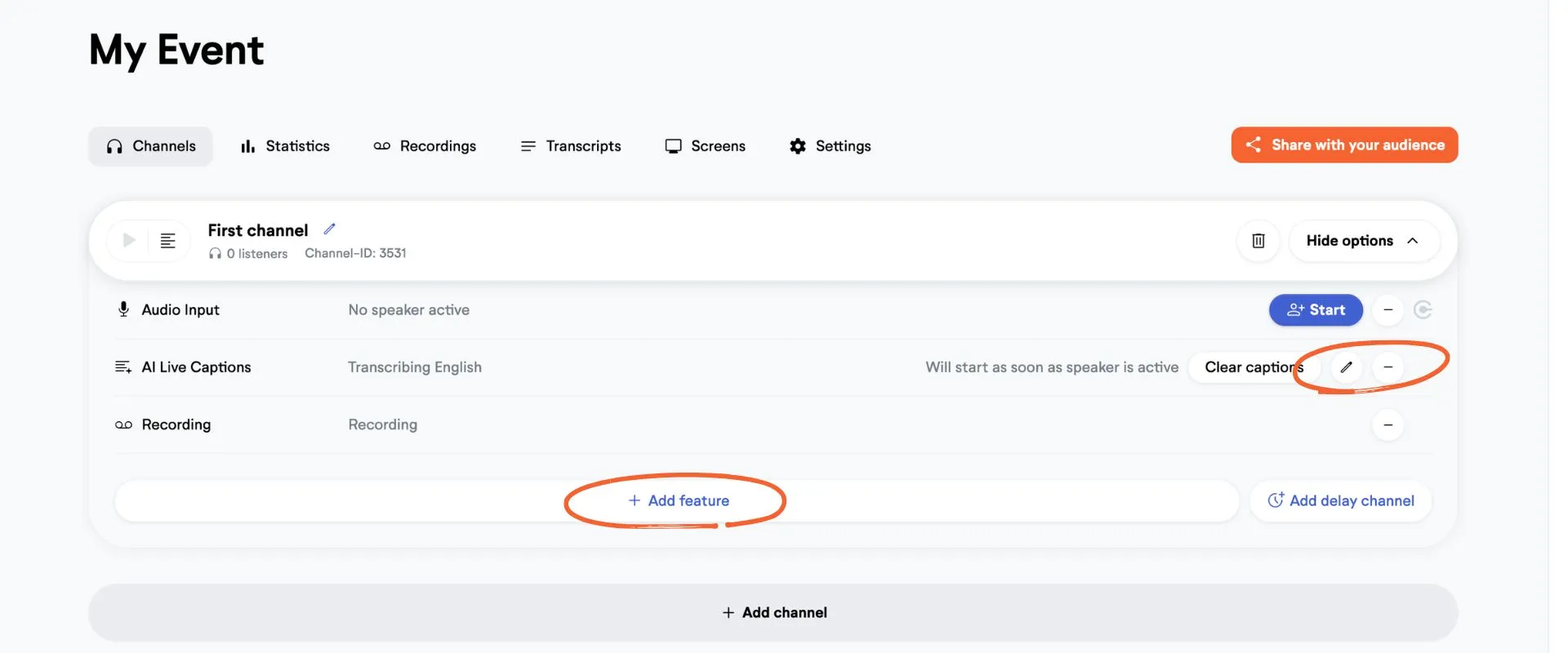The height and width of the screenshot is (653, 1568).
Task: Open the First channel transcript lines icon
Action: (x=167, y=240)
